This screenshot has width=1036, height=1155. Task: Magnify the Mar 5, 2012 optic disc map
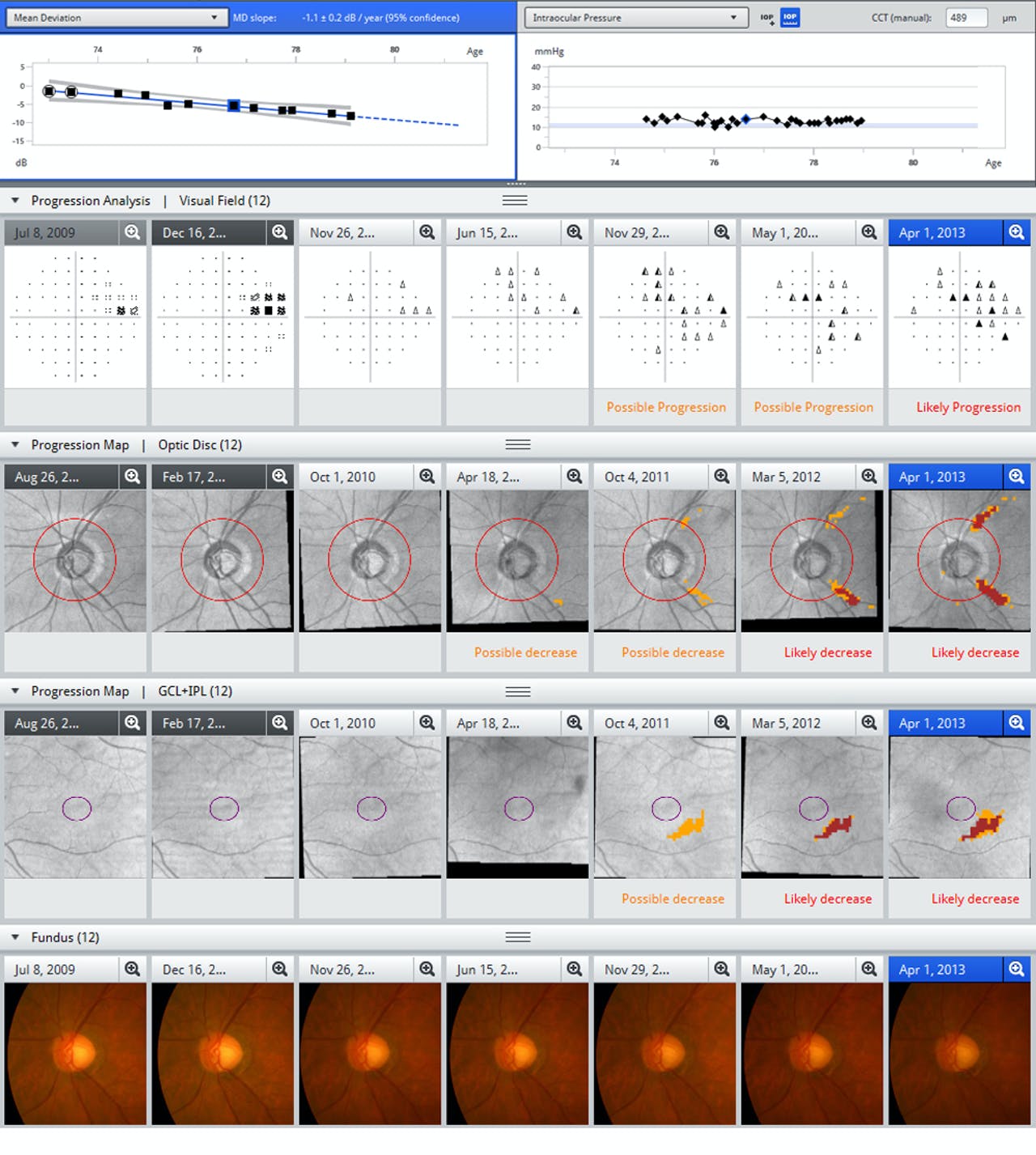(x=868, y=478)
